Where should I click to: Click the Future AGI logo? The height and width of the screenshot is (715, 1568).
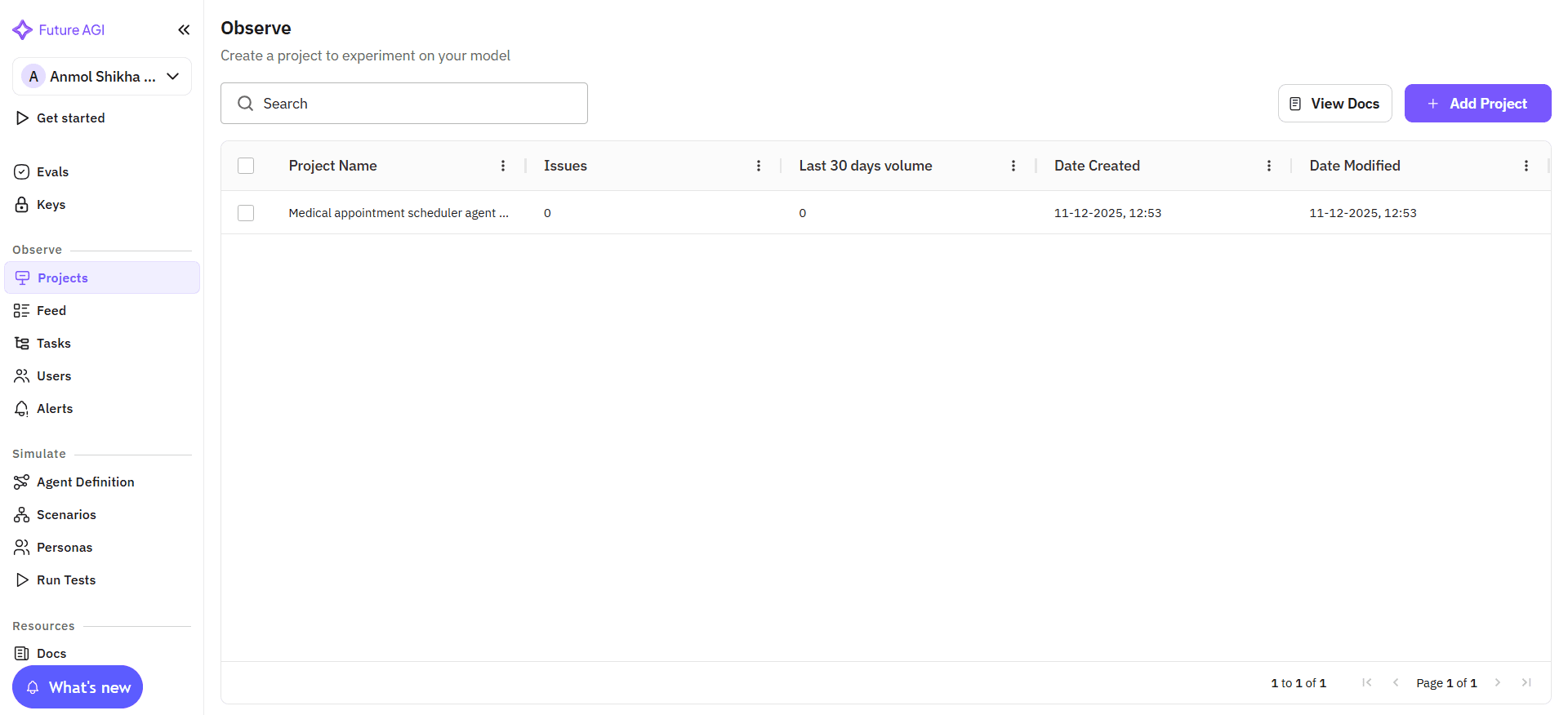pos(59,30)
